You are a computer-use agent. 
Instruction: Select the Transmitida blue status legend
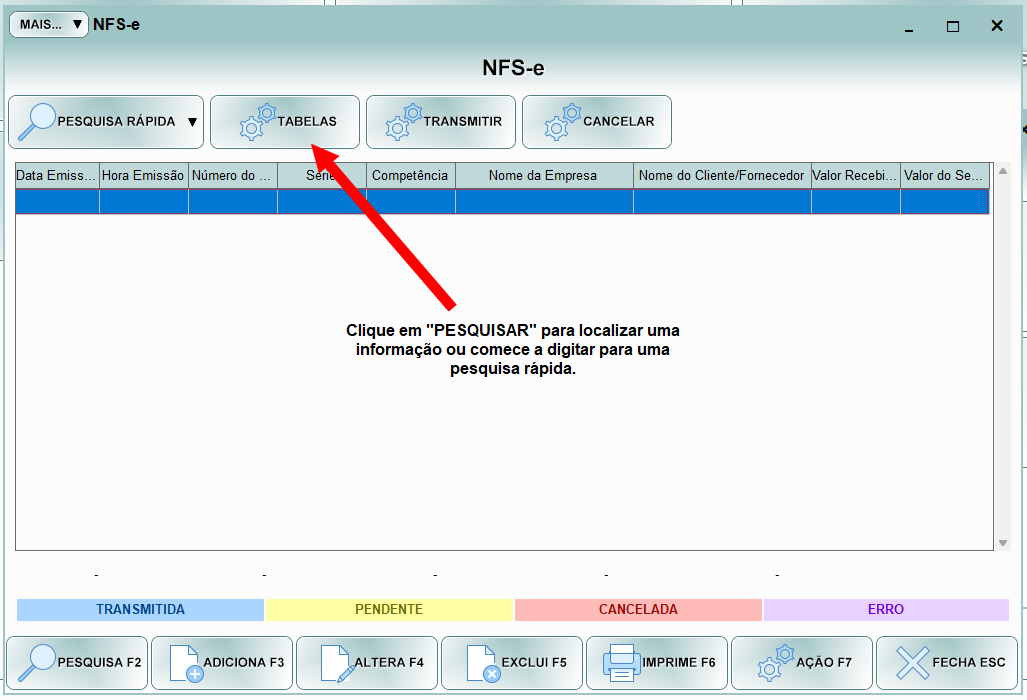click(140, 609)
